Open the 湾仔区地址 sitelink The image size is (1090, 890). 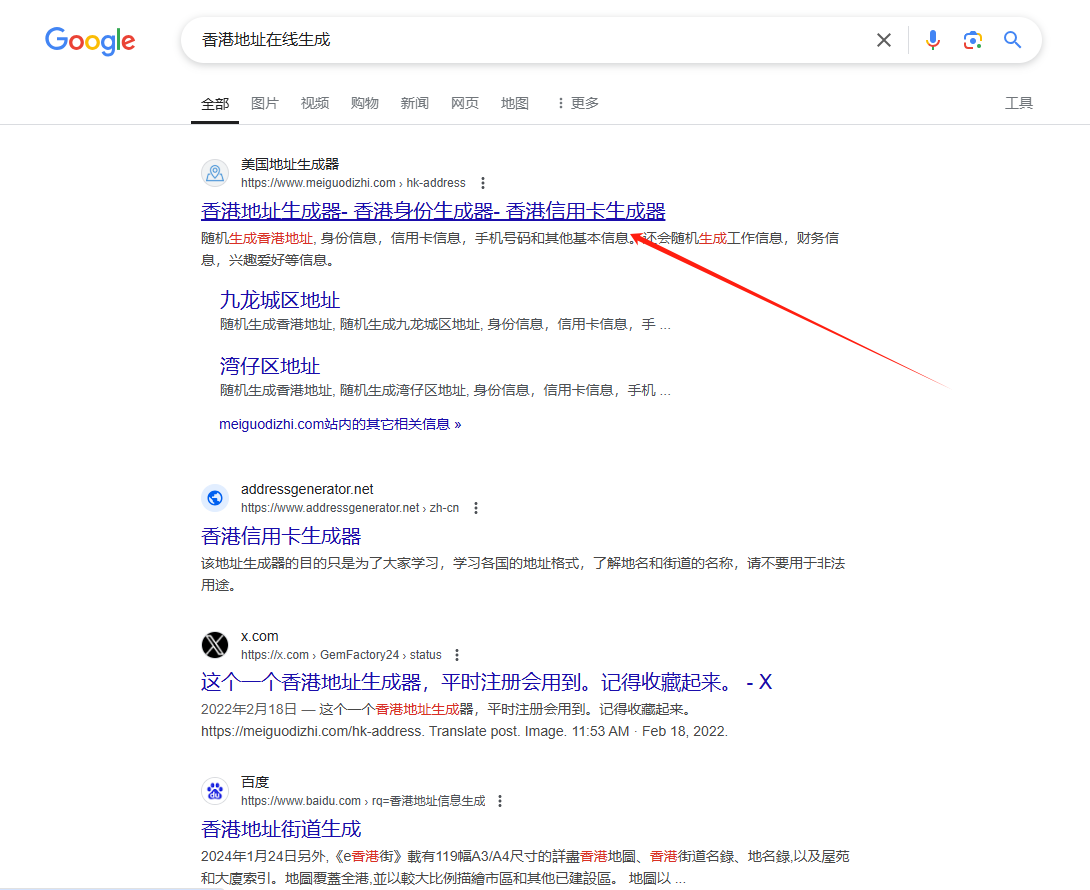point(270,366)
